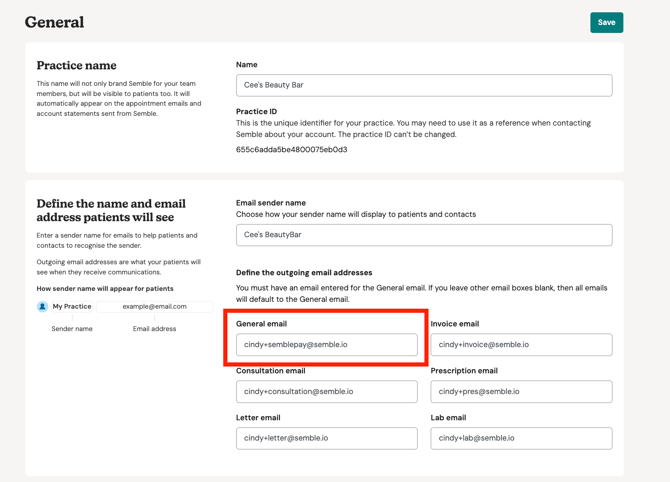Click the My Practice sender preview text

[x=72, y=307]
